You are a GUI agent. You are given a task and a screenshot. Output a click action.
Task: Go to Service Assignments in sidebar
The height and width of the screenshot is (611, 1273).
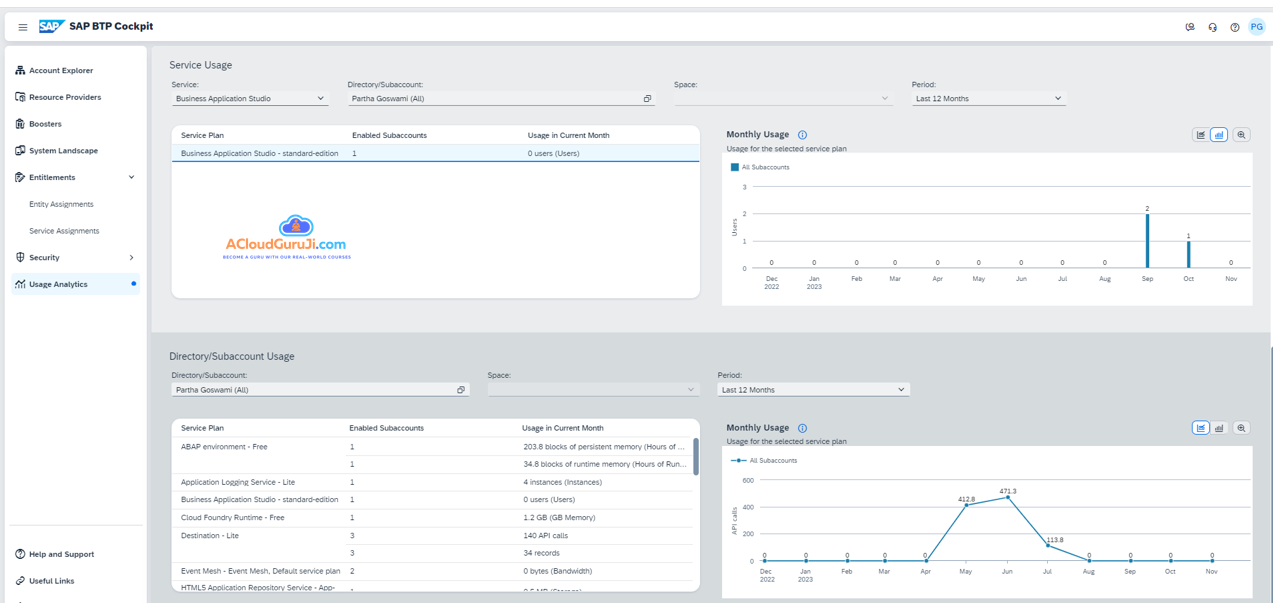click(64, 231)
